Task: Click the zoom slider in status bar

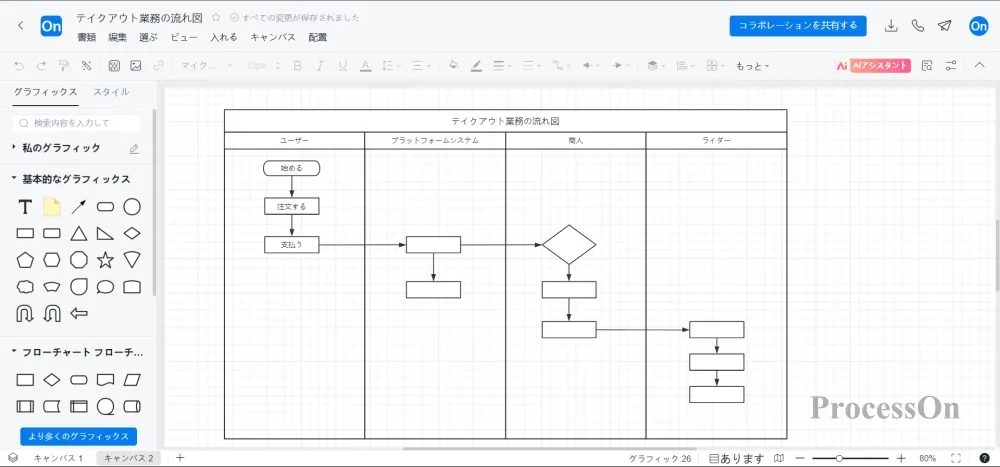Action: point(839,458)
